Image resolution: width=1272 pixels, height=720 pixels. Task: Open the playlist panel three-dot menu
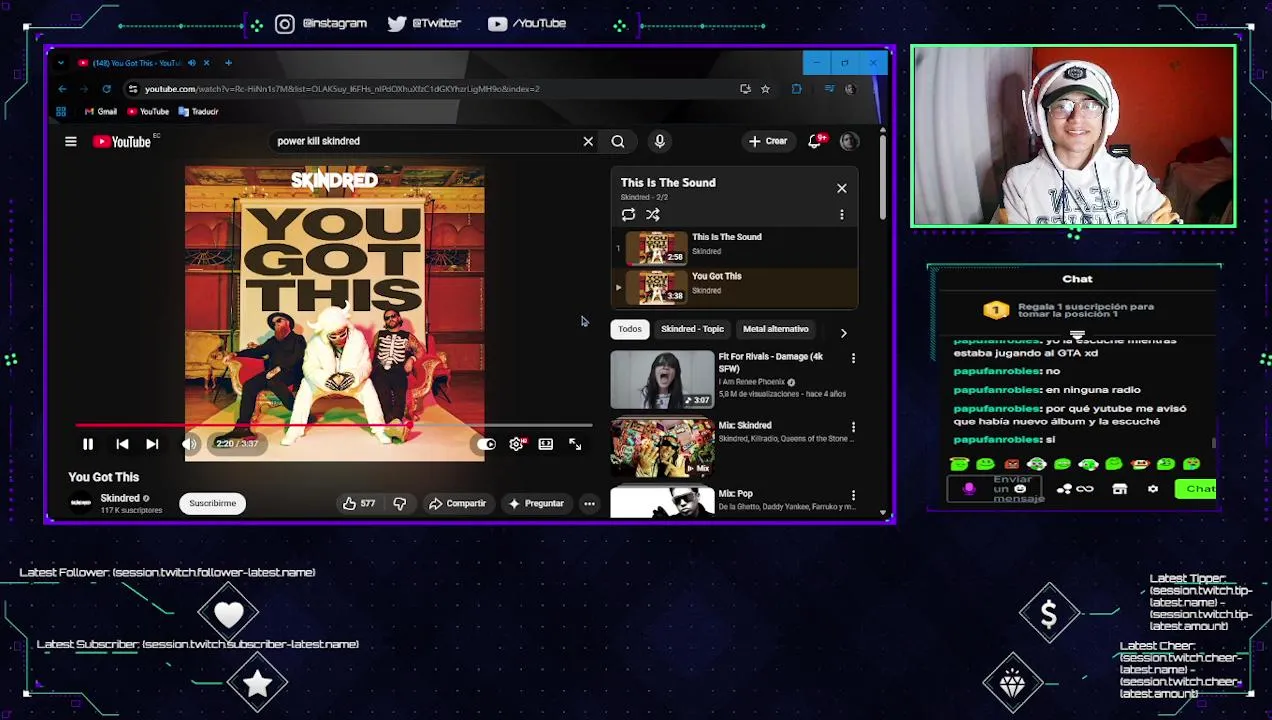point(841,215)
